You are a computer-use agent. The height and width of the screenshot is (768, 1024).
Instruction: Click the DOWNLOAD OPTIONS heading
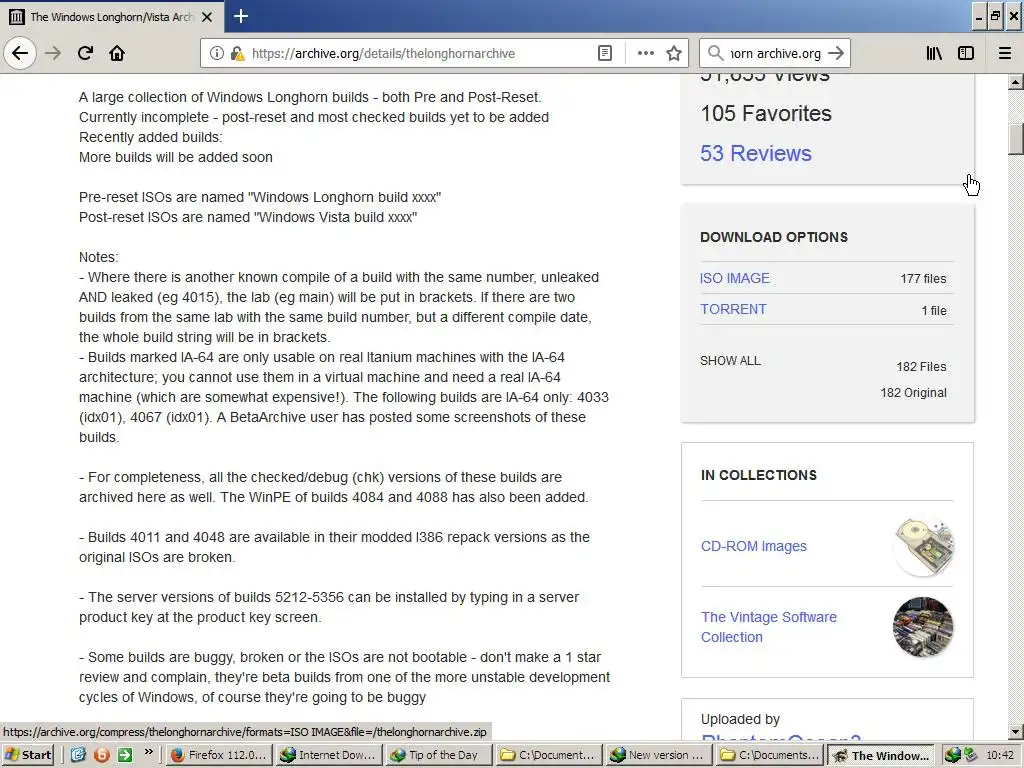click(x=774, y=237)
